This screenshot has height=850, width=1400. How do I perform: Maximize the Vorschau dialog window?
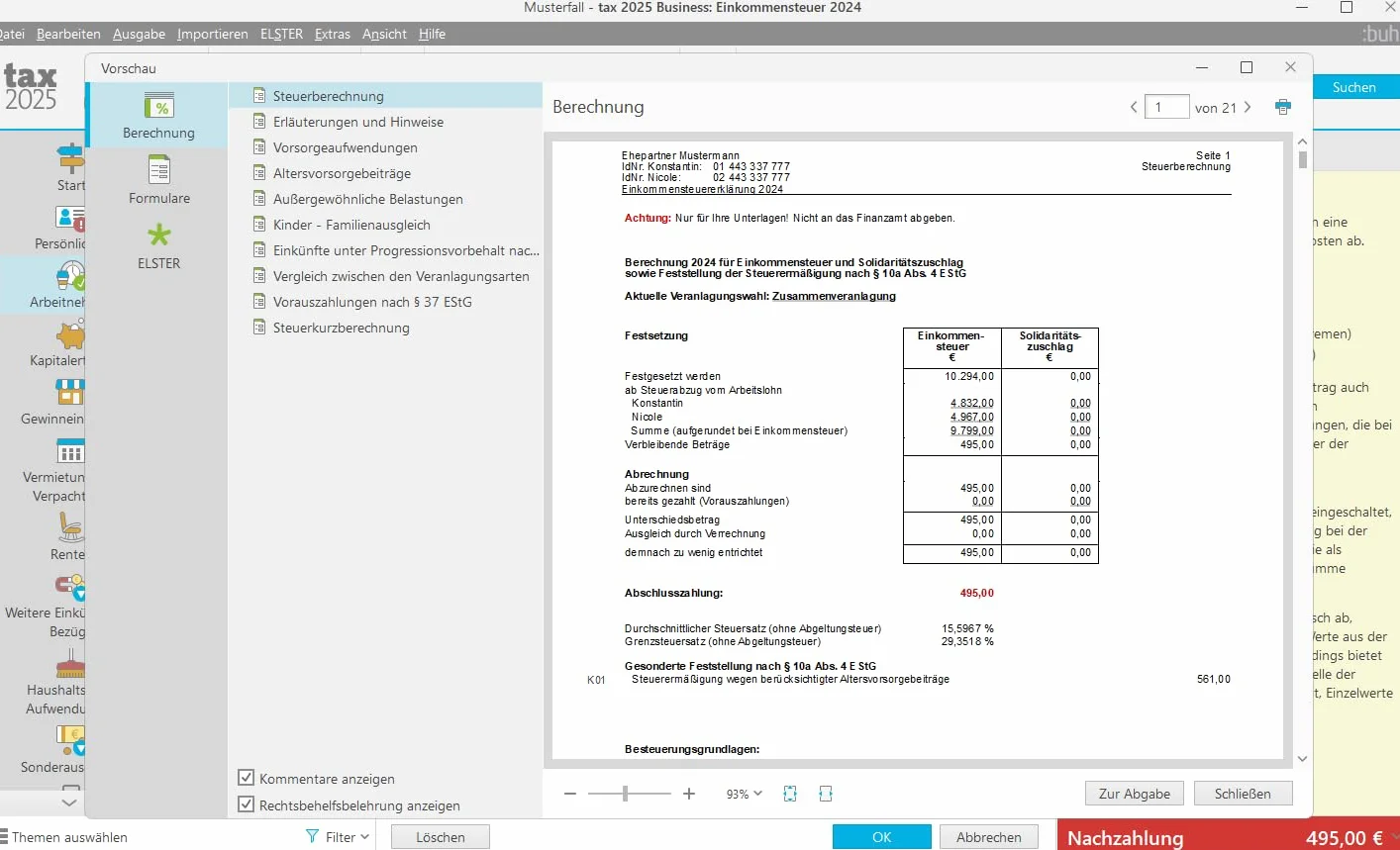1247,67
